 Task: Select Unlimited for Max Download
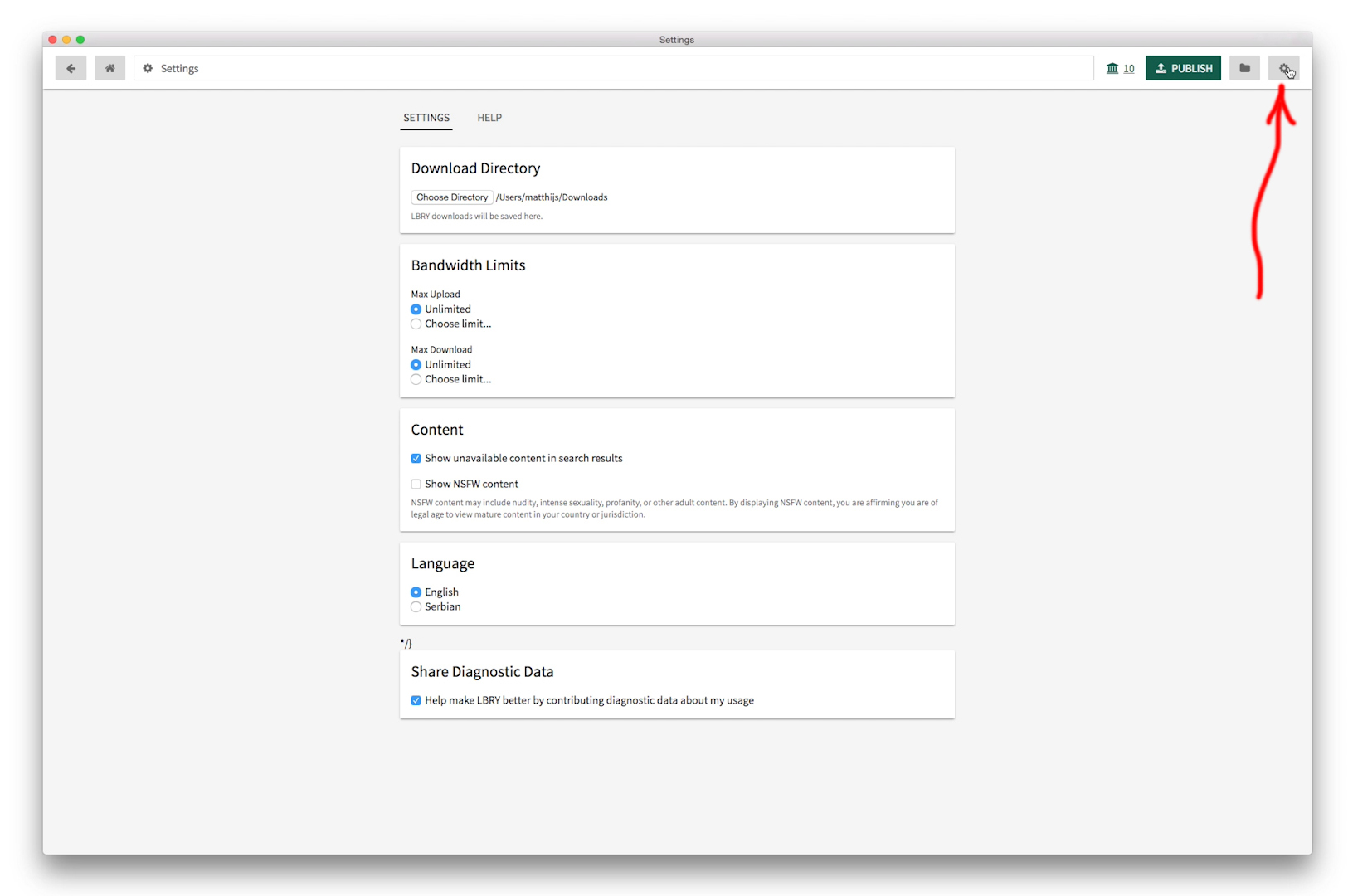(416, 365)
